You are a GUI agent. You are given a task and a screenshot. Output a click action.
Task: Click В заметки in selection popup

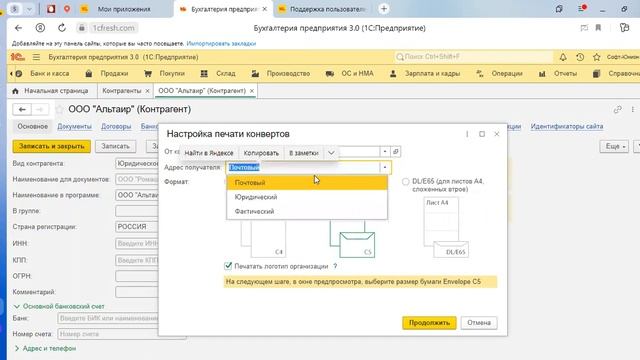click(x=304, y=153)
